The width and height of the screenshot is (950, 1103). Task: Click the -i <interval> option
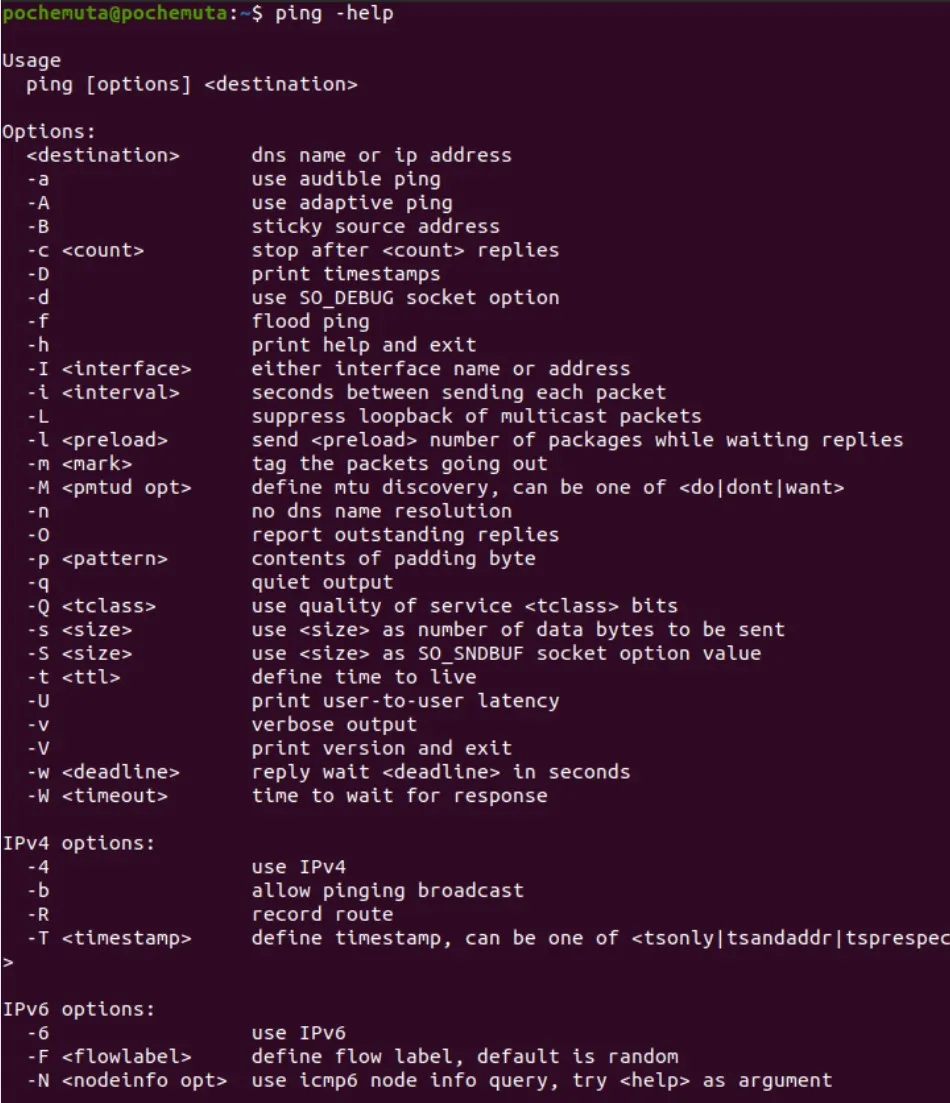tap(103, 393)
